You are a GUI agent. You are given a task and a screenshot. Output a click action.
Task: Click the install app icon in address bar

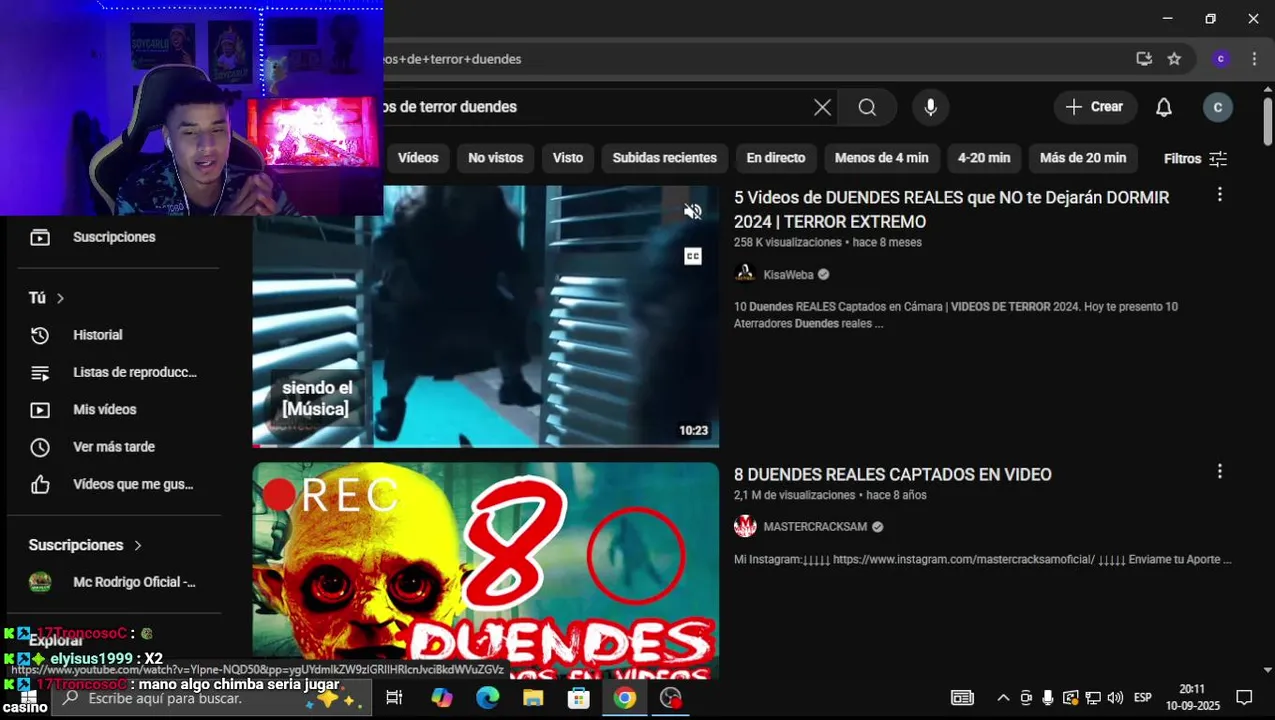pos(1144,59)
